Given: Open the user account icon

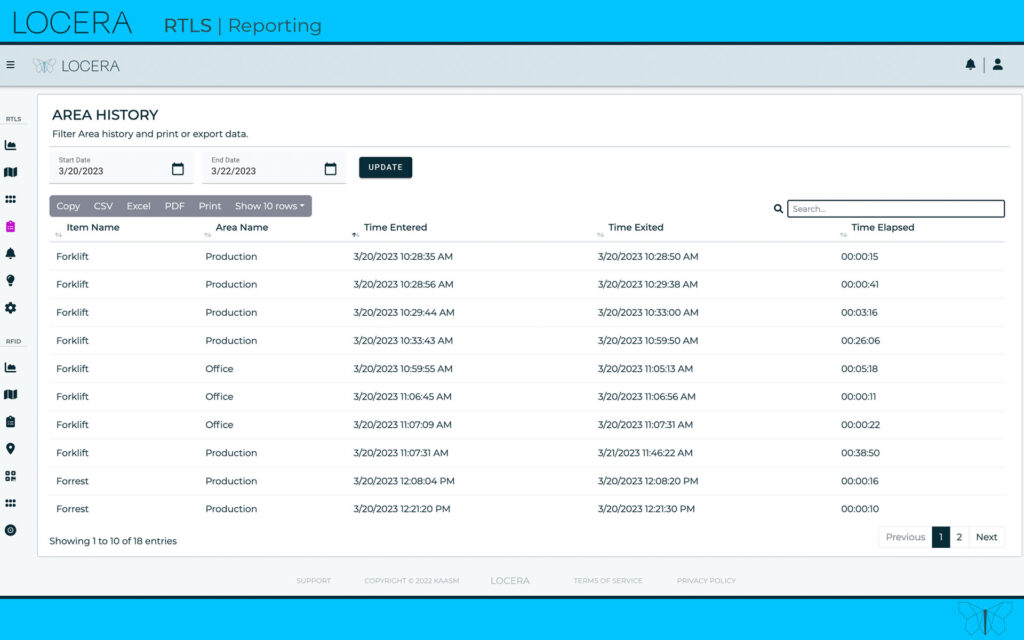Looking at the screenshot, I should pyautogui.click(x=999, y=64).
